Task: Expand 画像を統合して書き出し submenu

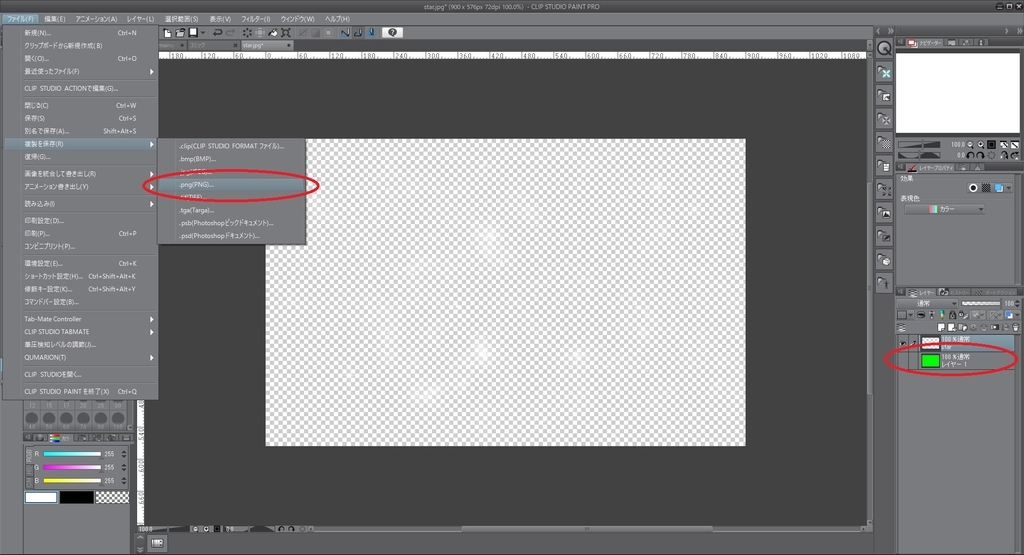Action: 81,174
